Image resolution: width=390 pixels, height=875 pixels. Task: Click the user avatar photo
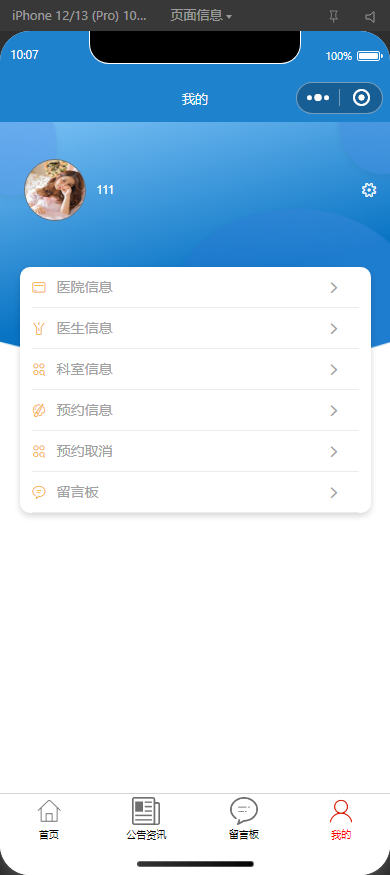pos(55,190)
